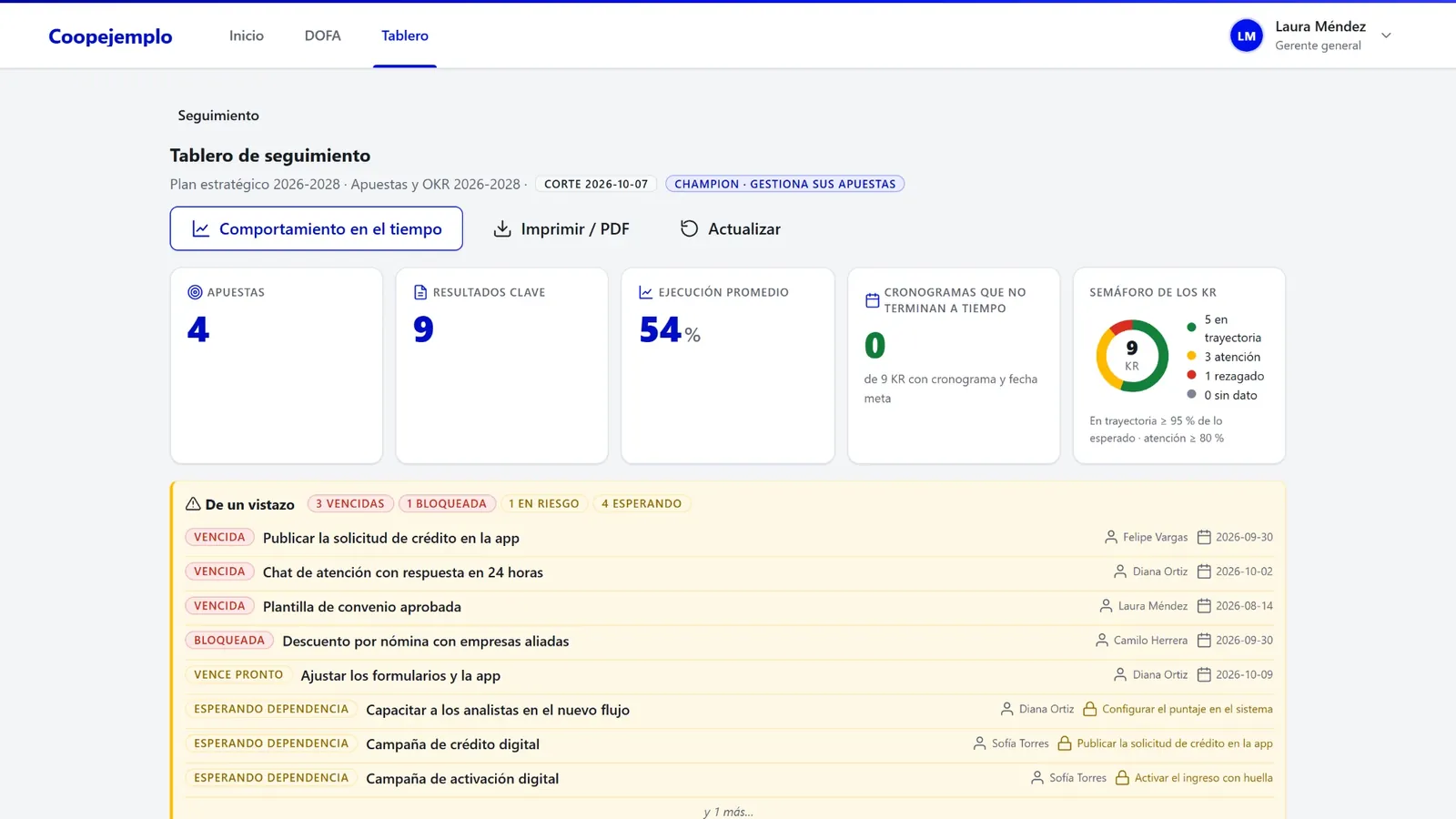Click the Seguimiento breadcrumb
Image resolution: width=1456 pixels, height=819 pixels.
(218, 116)
